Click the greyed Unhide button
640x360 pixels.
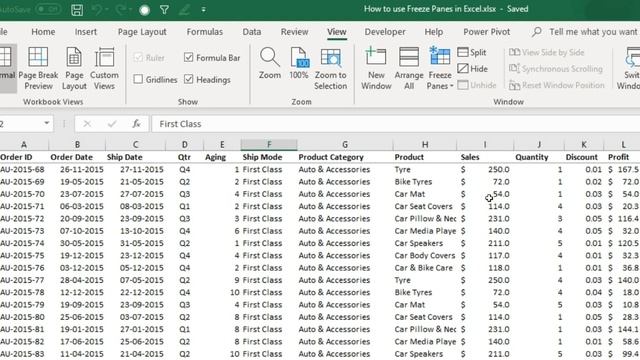point(477,85)
